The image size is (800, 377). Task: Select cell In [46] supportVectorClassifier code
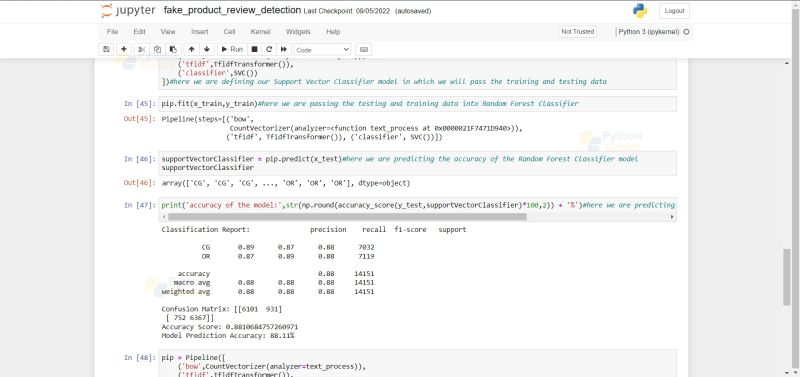[418, 163]
